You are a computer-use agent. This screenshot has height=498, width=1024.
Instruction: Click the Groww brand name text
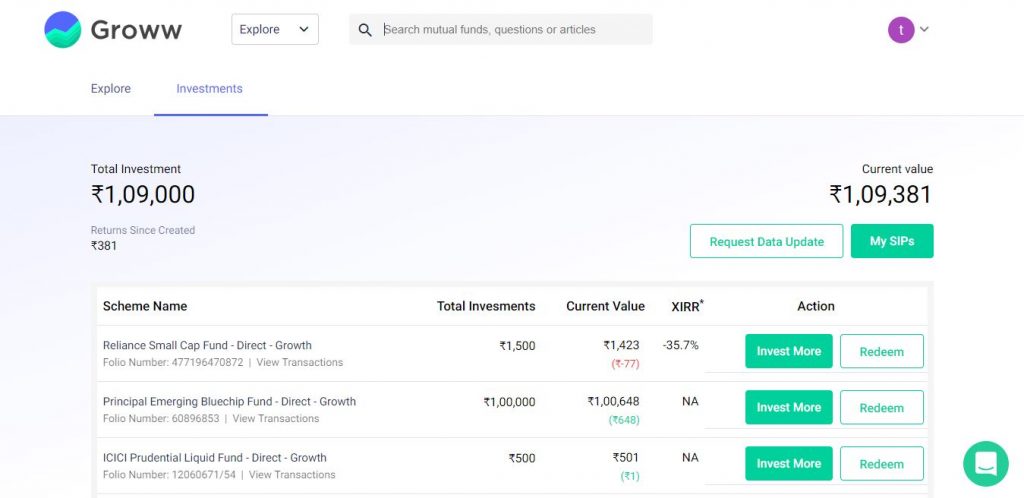pos(136,30)
